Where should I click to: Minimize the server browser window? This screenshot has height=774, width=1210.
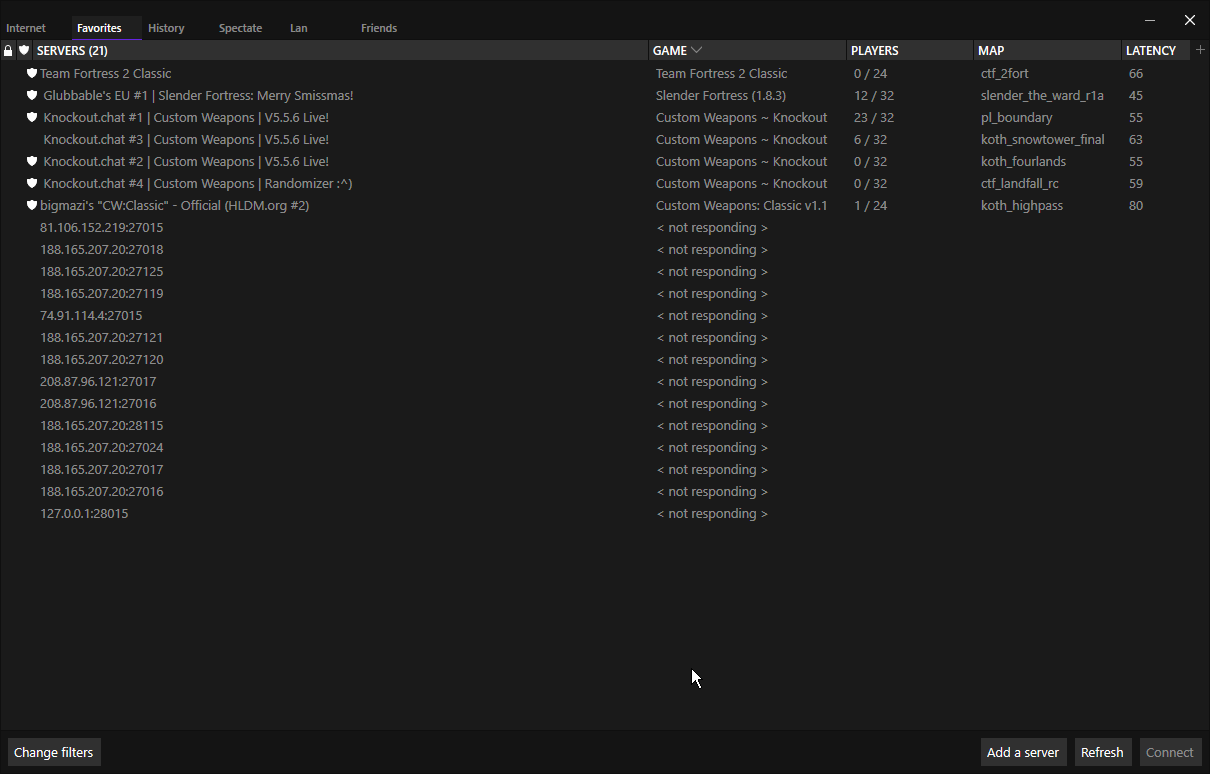[x=1151, y=20]
